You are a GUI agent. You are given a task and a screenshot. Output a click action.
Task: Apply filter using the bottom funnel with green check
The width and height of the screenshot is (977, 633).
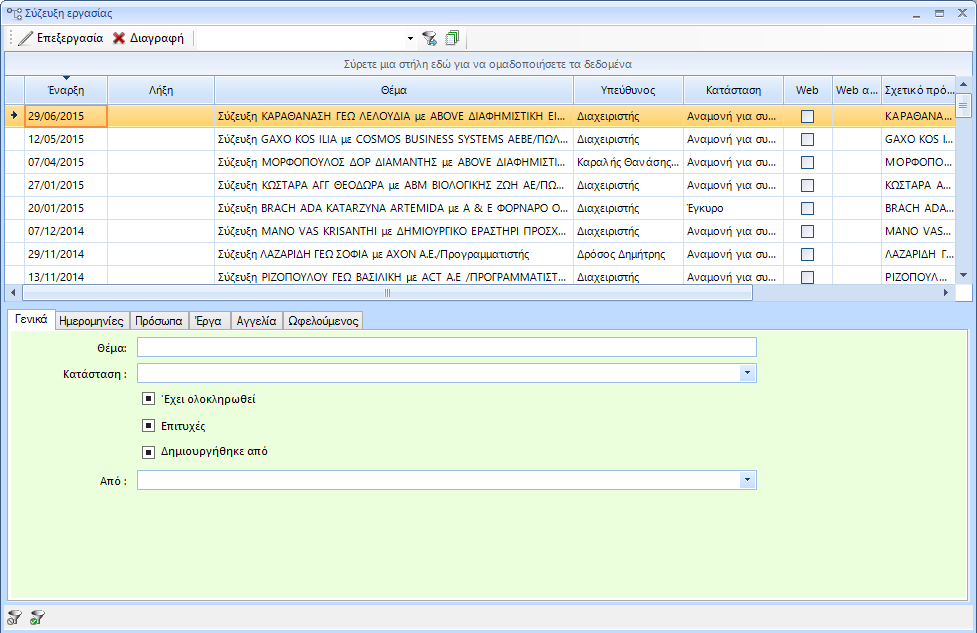(37, 617)
